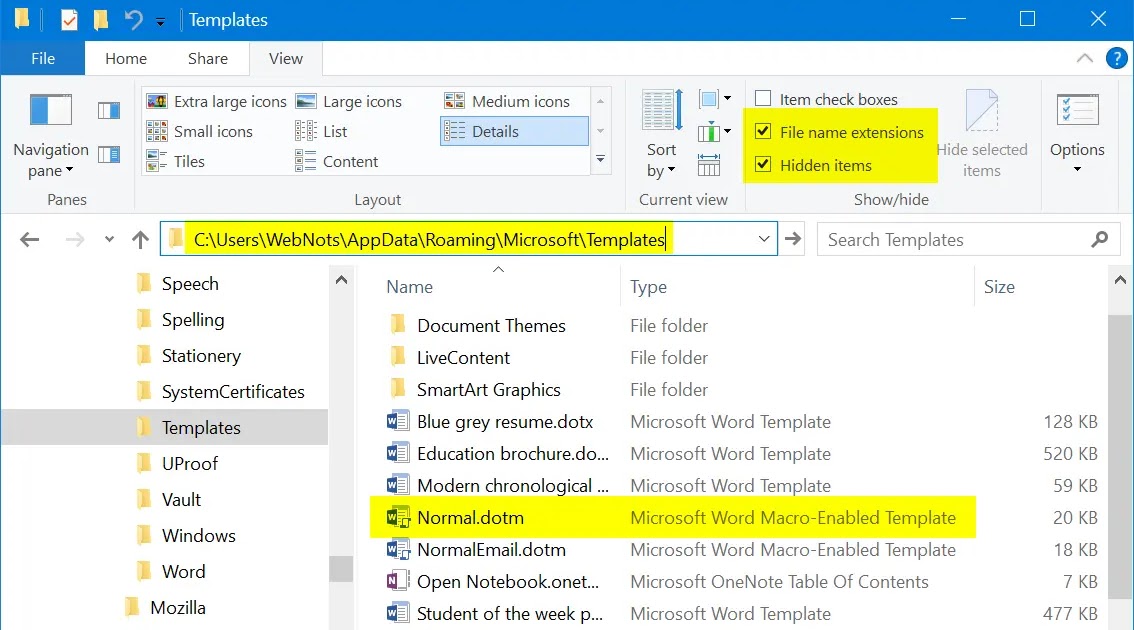Choose Large icons layout
The image size is (1134, 630).
349,101
